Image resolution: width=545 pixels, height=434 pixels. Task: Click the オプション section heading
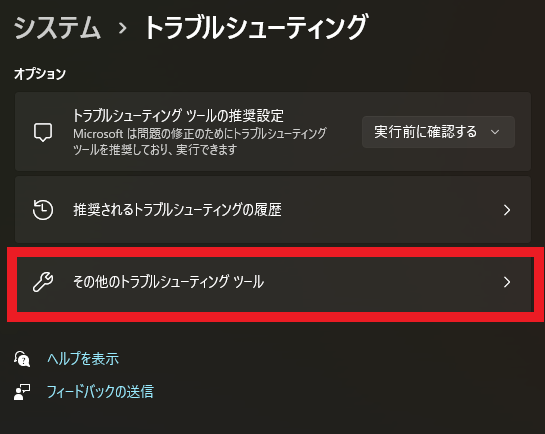pos(40,74)
